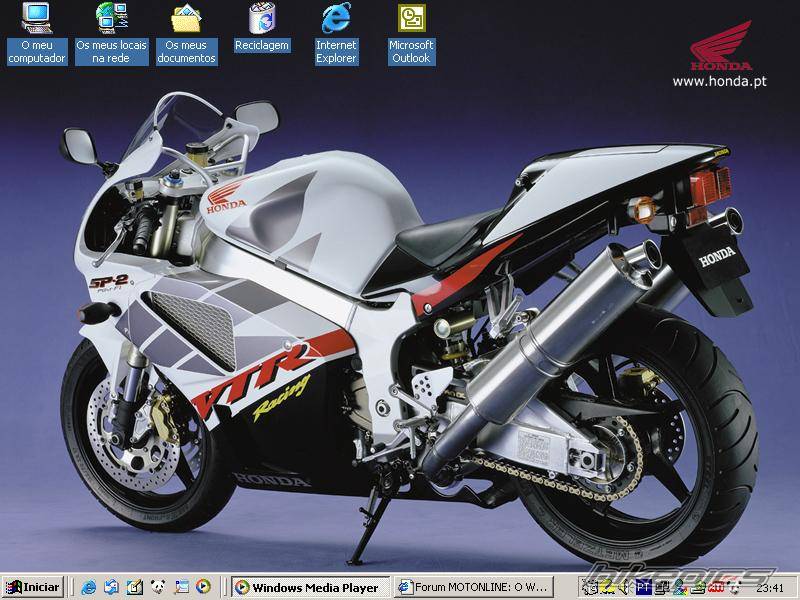This screenshot has width=800, height=600.
Task: Click the 23:41 system clock
Action: [770, 588]
